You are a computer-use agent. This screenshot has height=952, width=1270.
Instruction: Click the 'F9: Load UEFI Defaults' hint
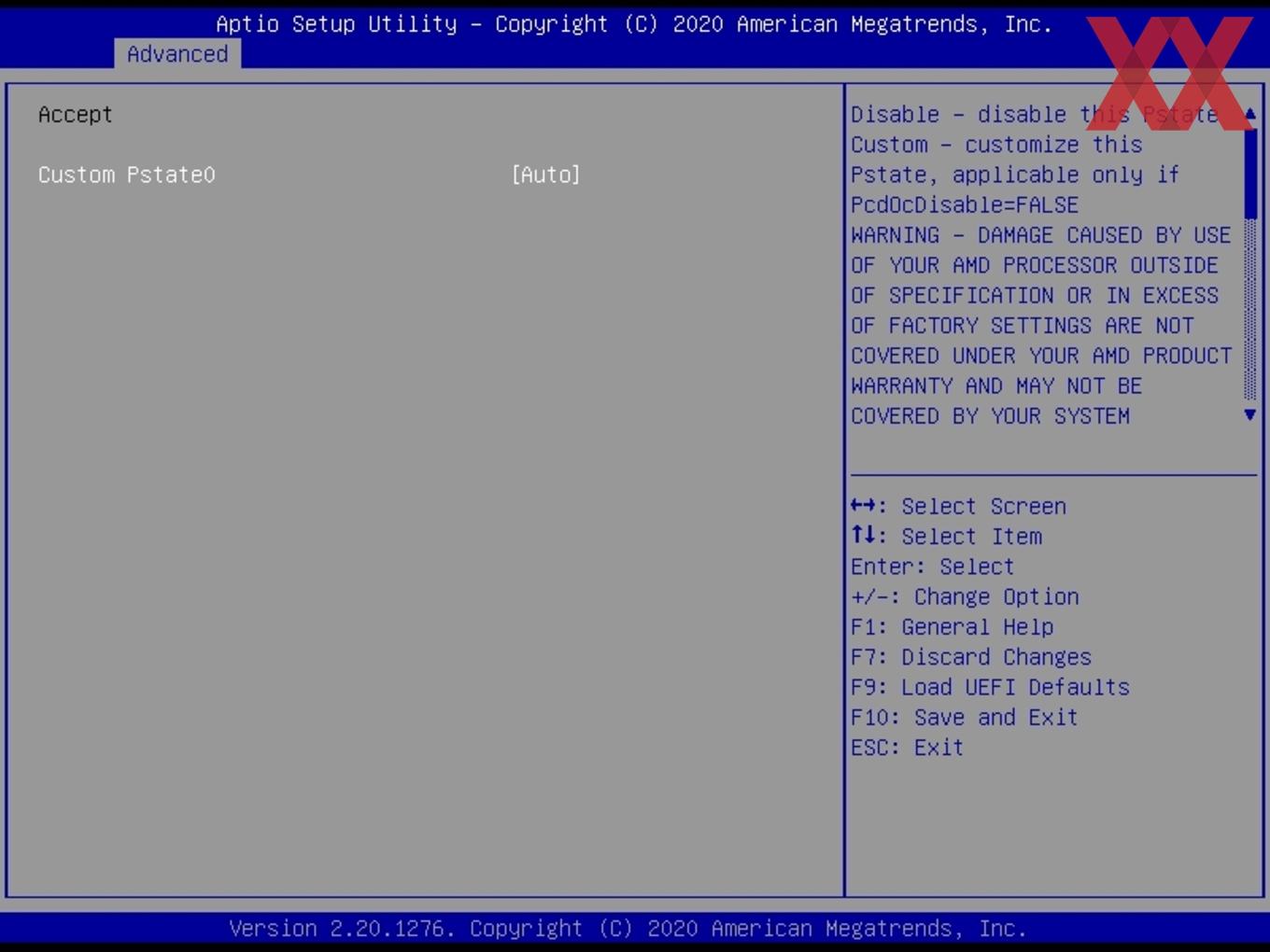990,687
